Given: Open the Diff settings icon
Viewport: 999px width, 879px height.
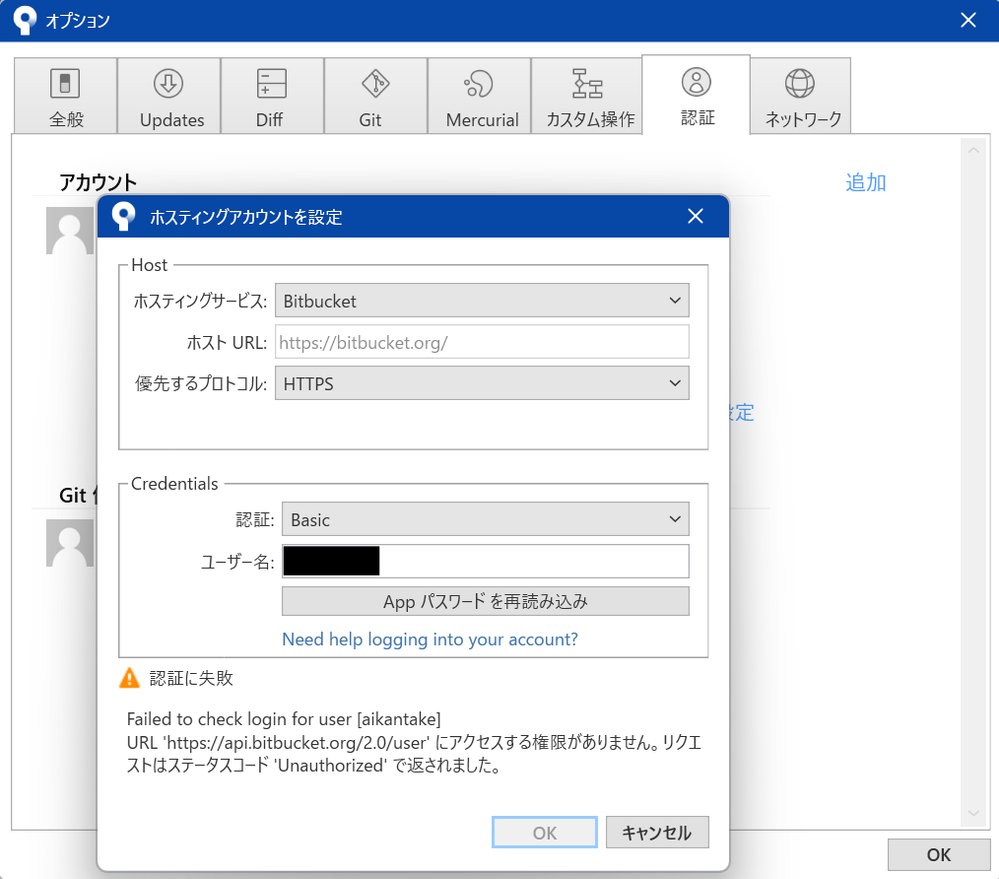Looking at the screenshot, I should point(271,95).
